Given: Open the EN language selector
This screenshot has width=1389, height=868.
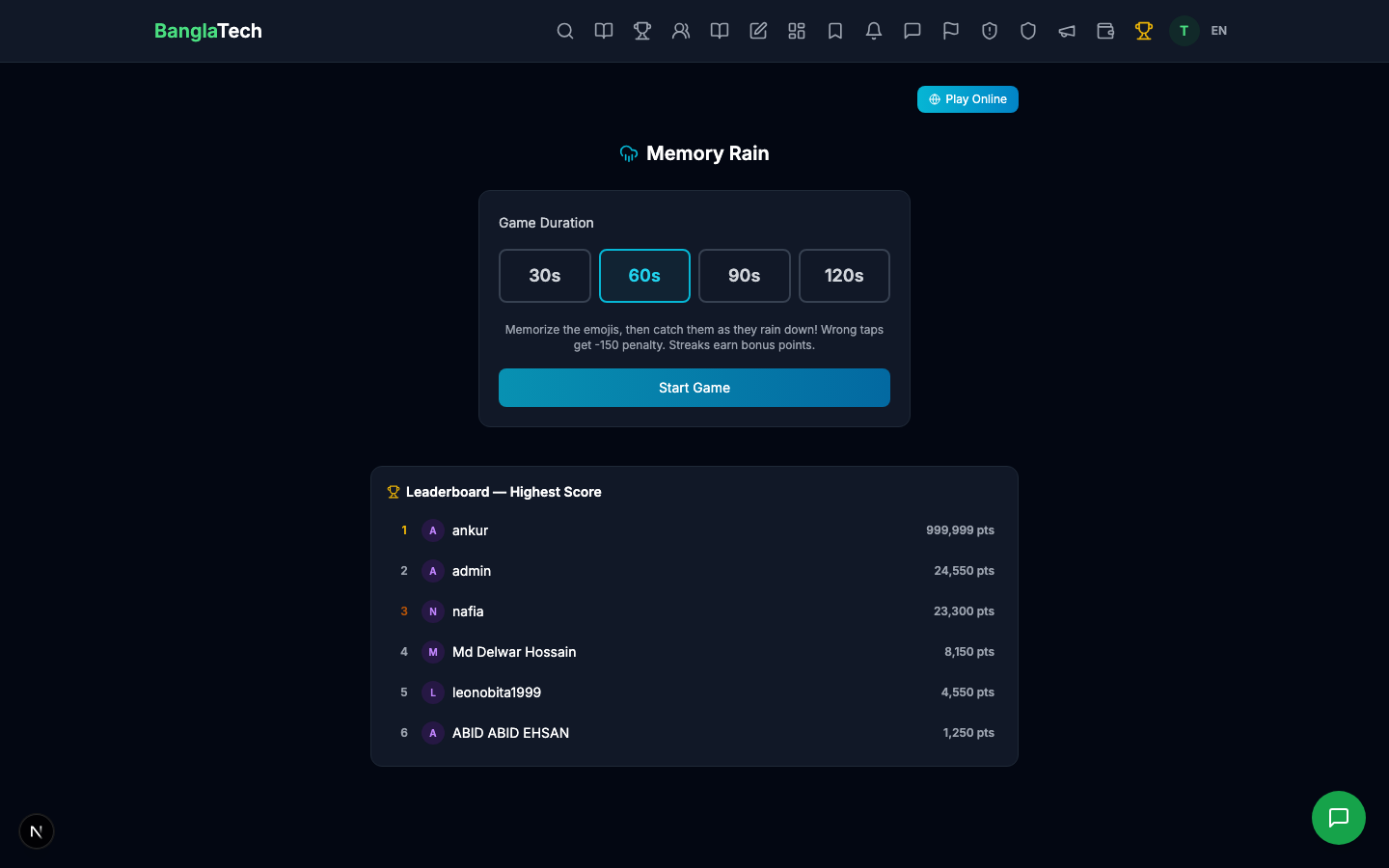Looking at the screenshot, I should click(1218, 31).
